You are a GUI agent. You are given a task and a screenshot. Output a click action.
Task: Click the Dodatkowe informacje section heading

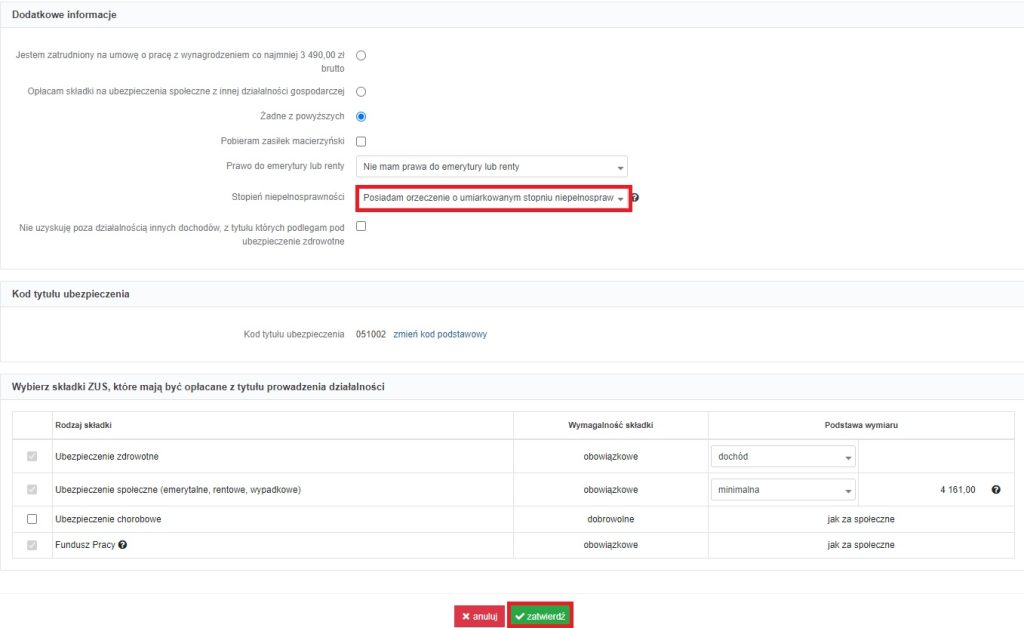pyautogui.click(x=64, y=14)
